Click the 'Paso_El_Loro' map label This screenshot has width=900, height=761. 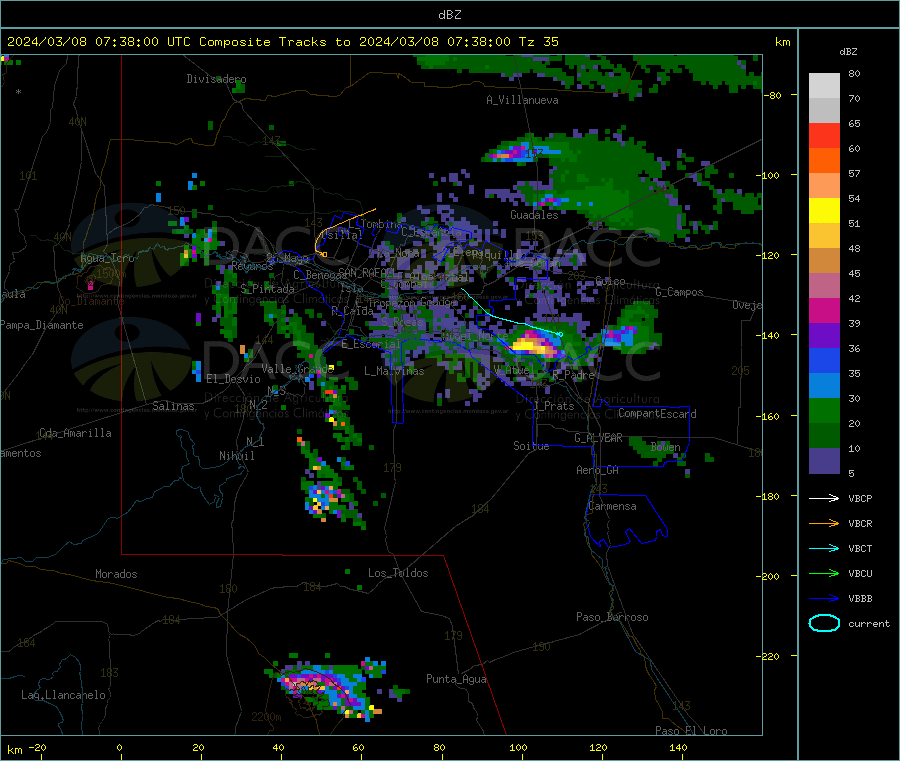[691, 731]
